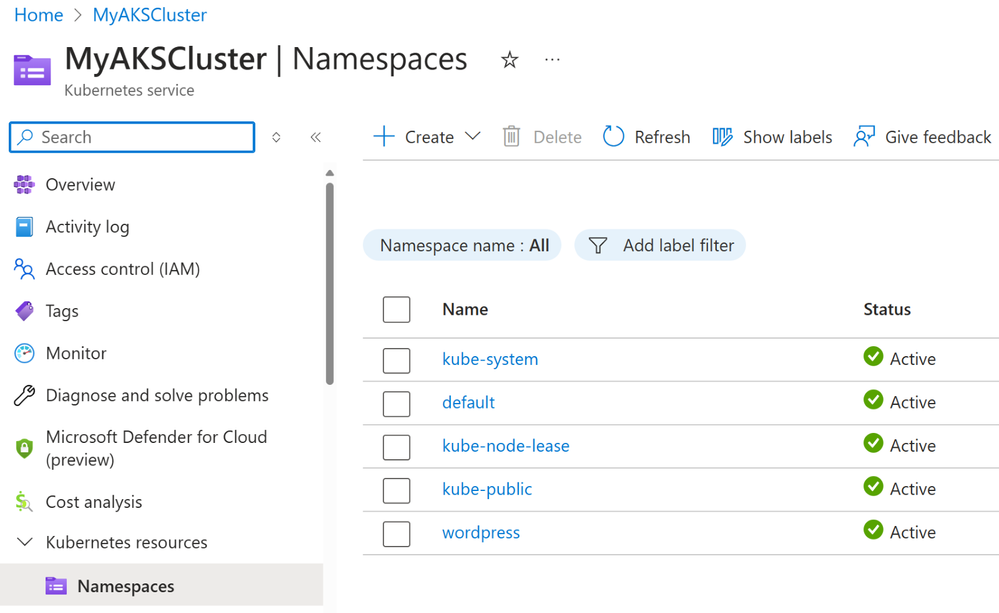This screenshot has height=613, width=999.
Task: Click the trash can Delete icon
Action: point(511,136)
